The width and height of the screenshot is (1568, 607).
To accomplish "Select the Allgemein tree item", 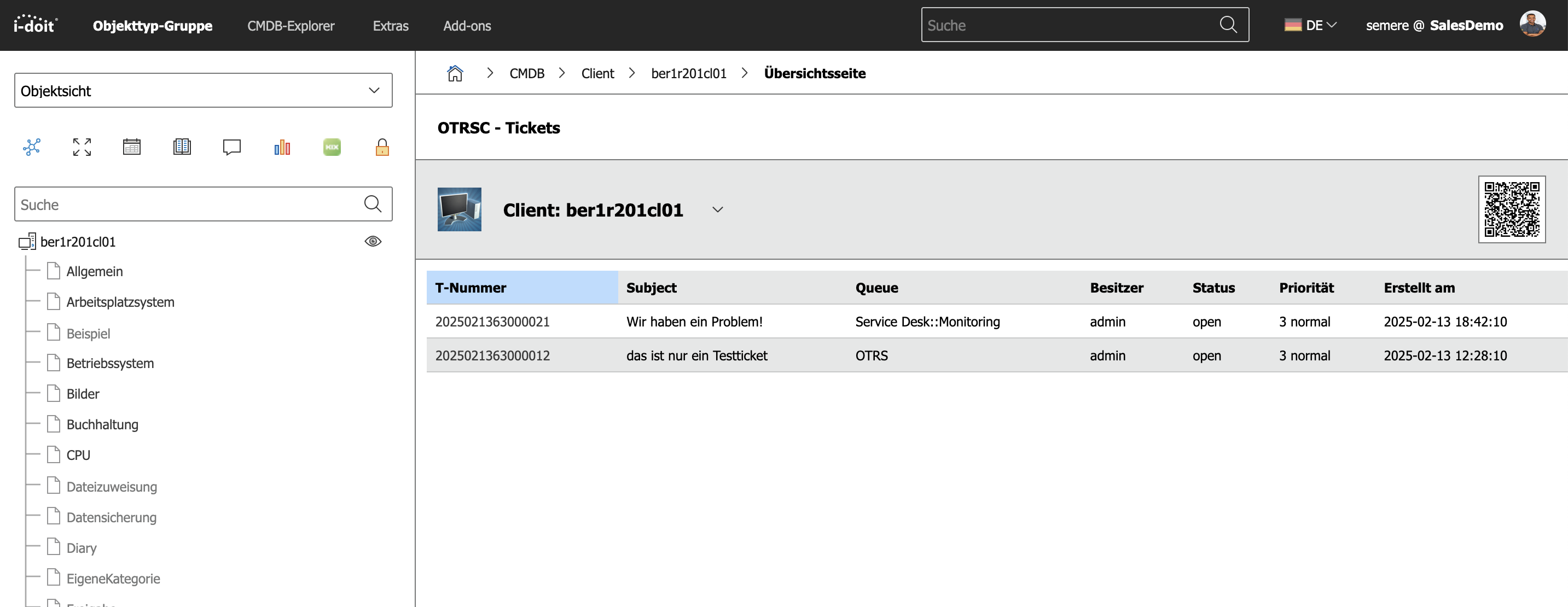I will click(94, 271).
